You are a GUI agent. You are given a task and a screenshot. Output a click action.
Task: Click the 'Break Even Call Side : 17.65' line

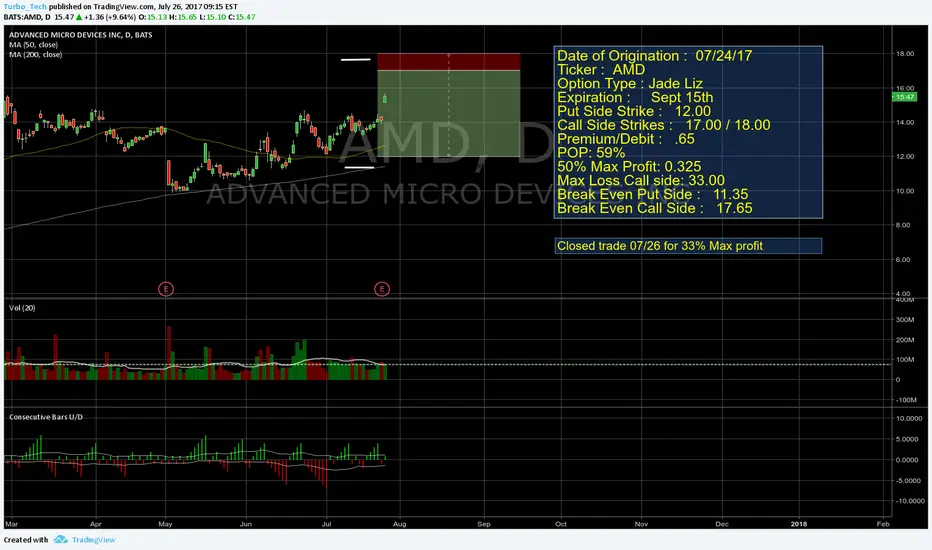pos(654,208)
